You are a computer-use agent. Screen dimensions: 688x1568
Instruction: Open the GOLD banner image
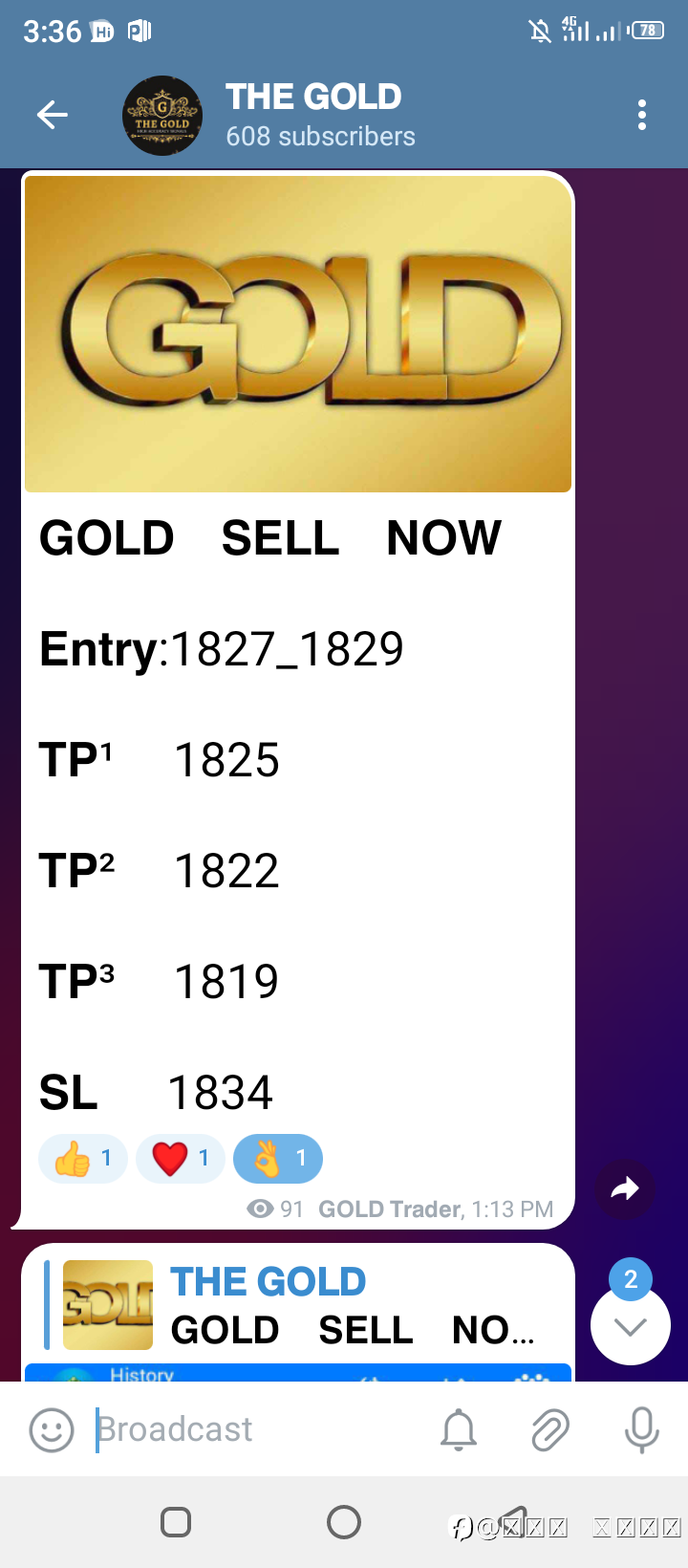coord(298,333)
